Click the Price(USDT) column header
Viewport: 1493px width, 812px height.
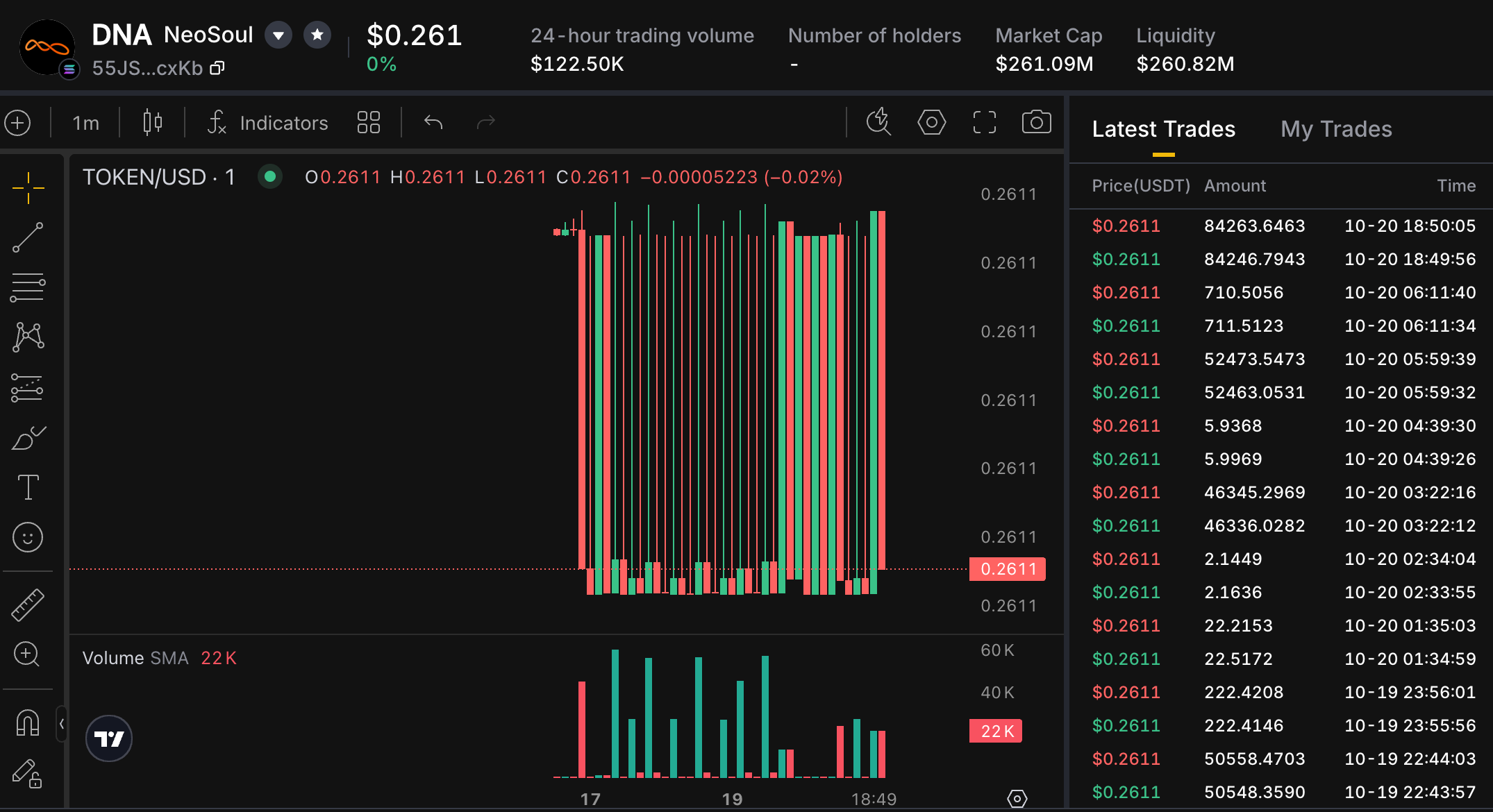pyautogui.click(x=1141, y=186)
